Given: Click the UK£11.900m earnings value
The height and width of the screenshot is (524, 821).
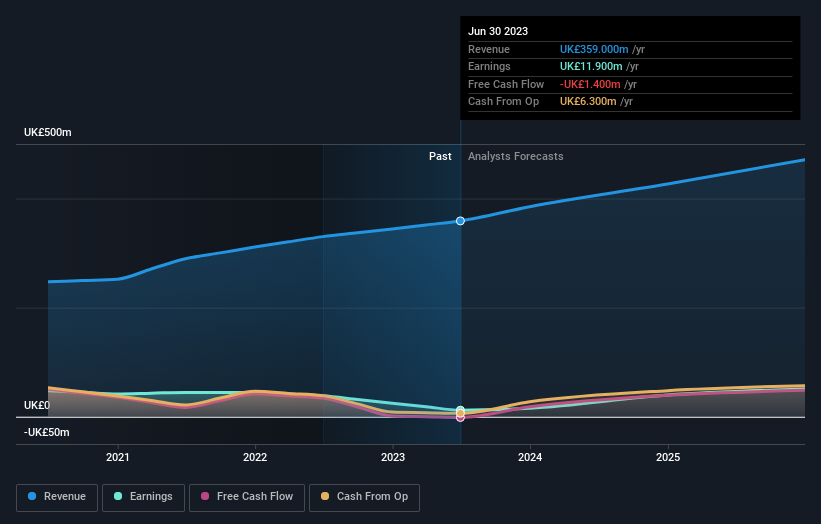Looking at the screenshot, I should click(x=591, y=66).
